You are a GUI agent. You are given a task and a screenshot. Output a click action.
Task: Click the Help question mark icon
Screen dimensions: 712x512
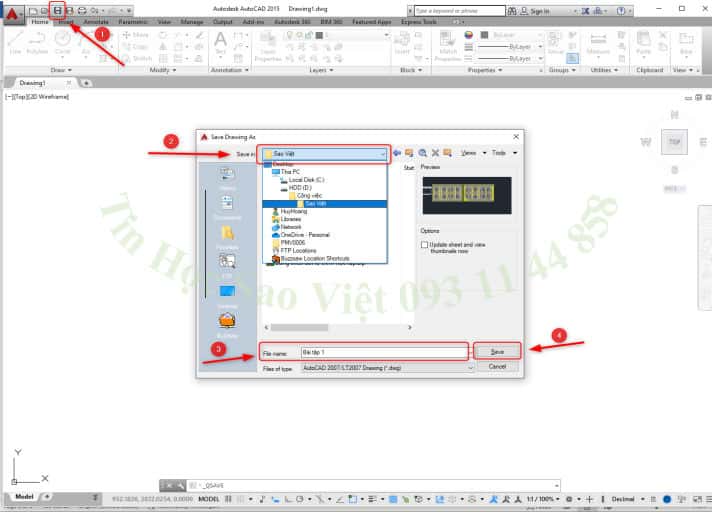click(621, 11)
